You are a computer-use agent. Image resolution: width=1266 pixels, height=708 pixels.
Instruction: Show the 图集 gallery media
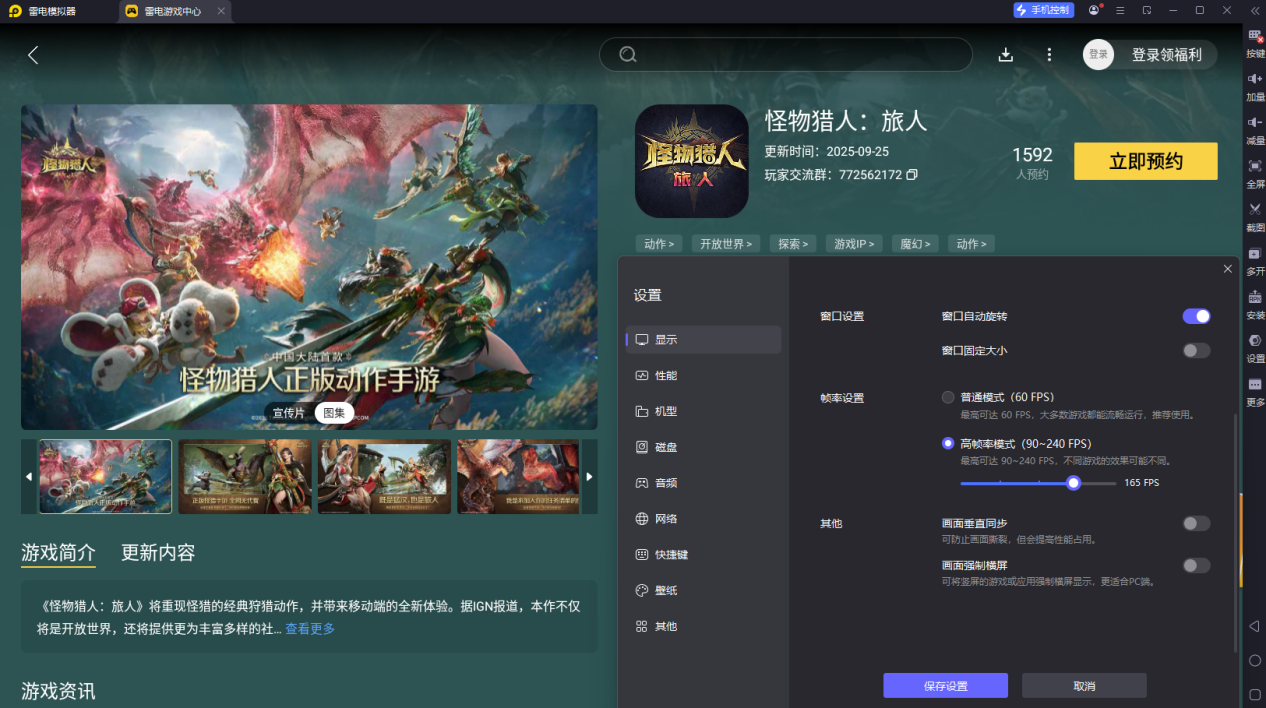point(334,413)
